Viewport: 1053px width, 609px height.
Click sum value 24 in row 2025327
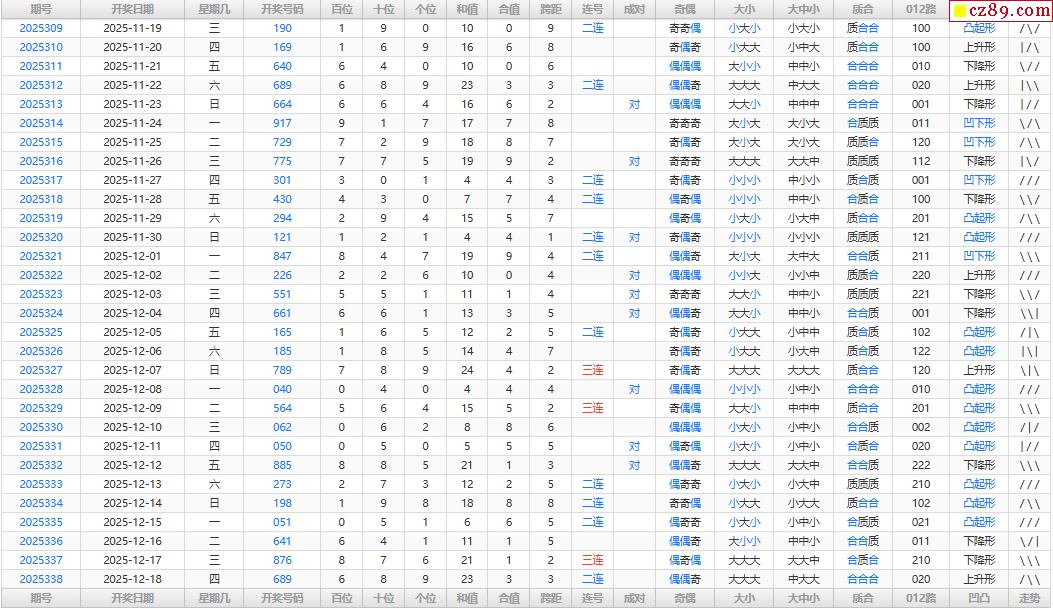pos(467,370)
